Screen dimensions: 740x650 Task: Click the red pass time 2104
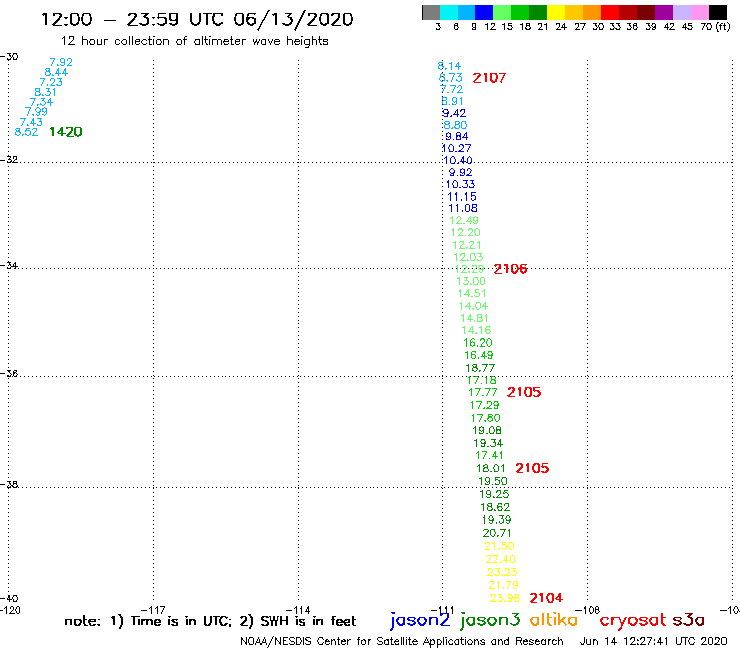coord(546,598)
